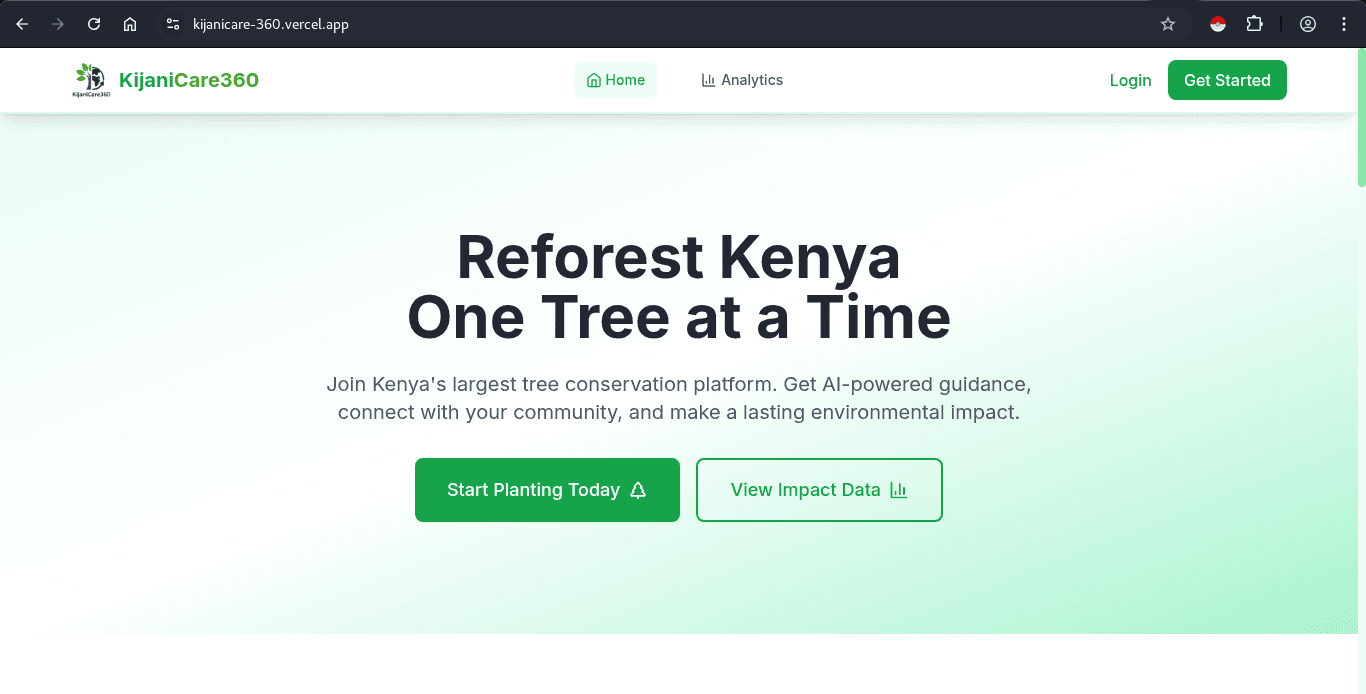Click the bar chart icon next to Analytics

708,79
